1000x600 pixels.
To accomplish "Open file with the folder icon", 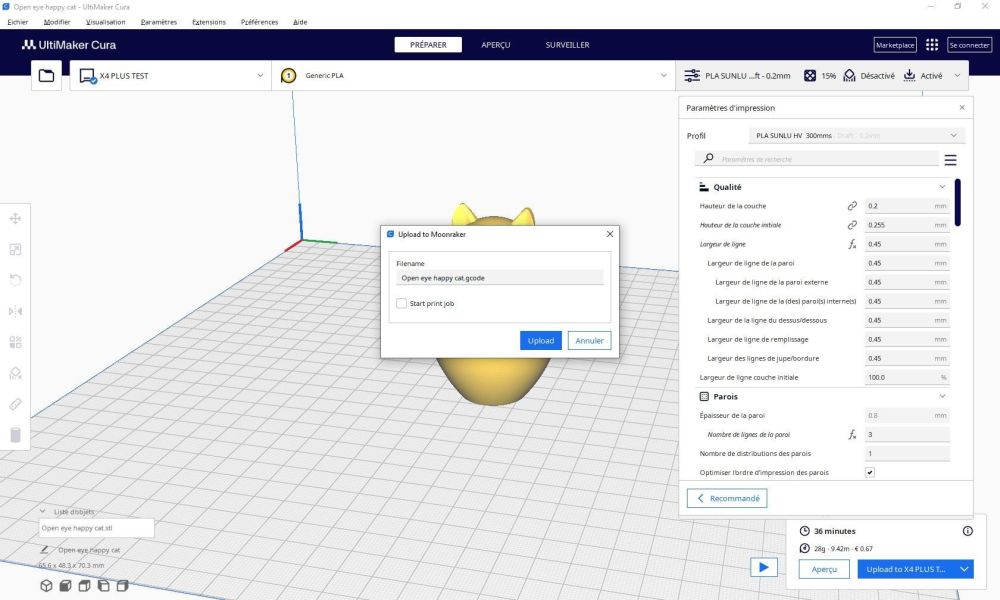I will (47, 76).
